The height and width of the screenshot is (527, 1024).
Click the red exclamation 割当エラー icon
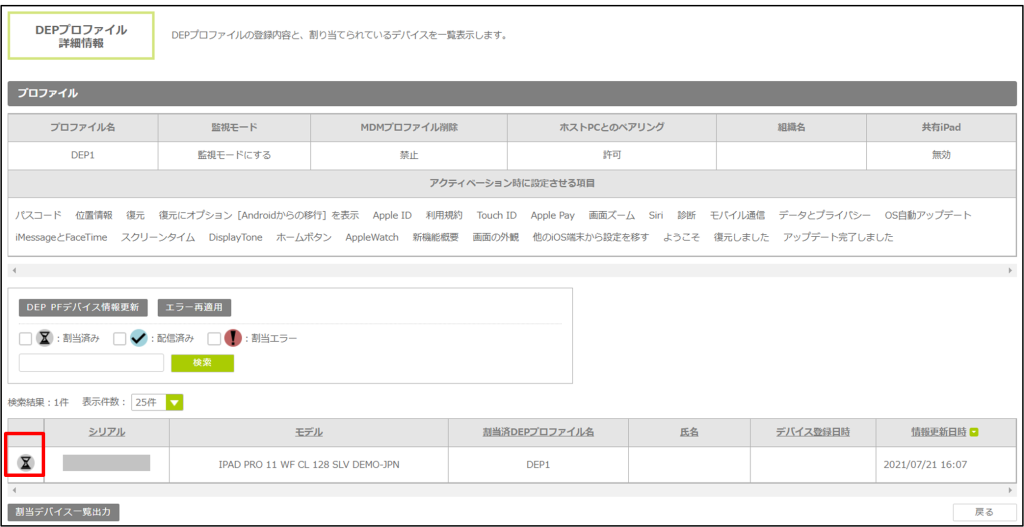click(x=232, y=339)
